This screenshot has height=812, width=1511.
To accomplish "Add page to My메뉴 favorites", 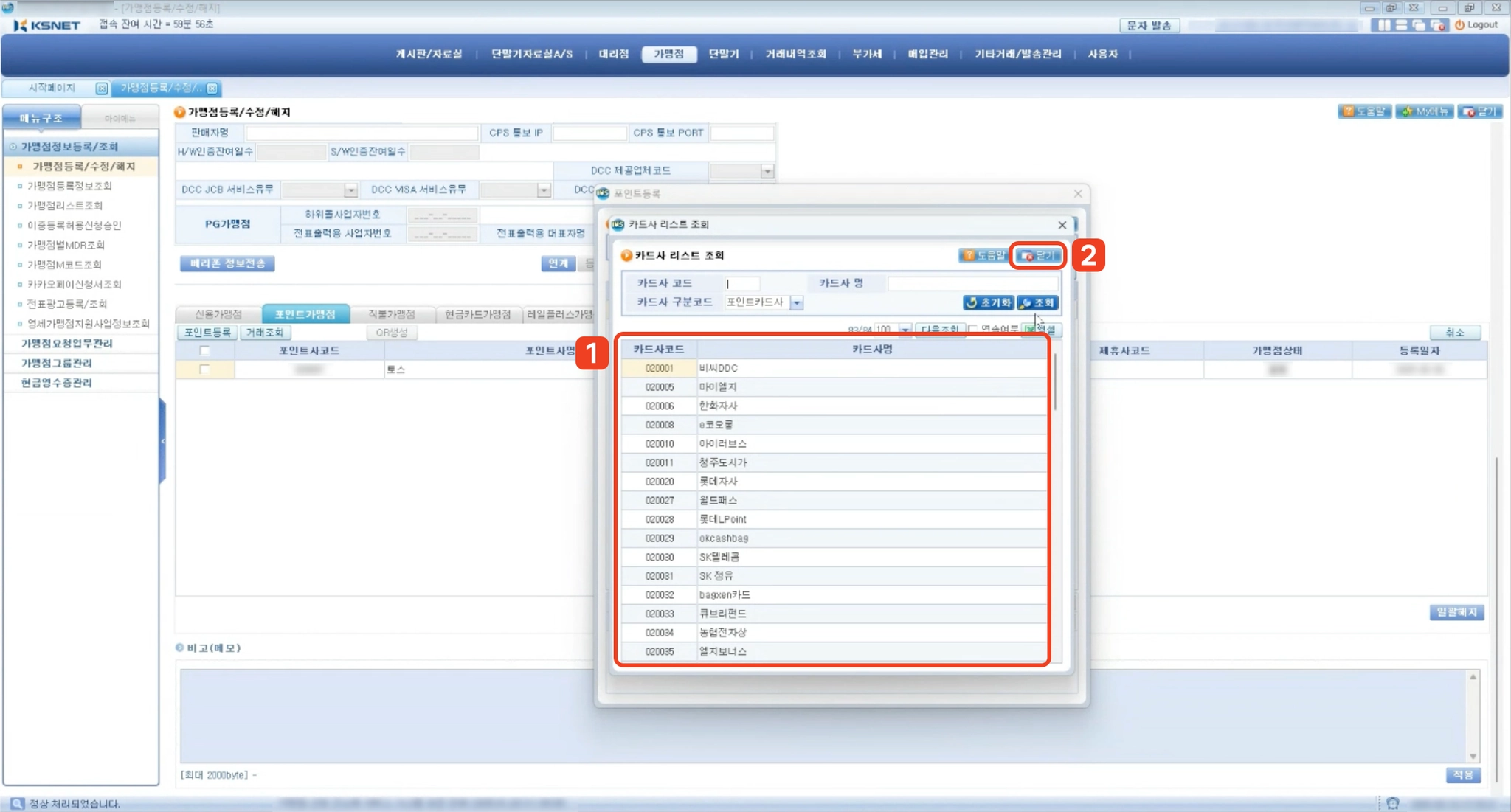I will coord(1424,111).
